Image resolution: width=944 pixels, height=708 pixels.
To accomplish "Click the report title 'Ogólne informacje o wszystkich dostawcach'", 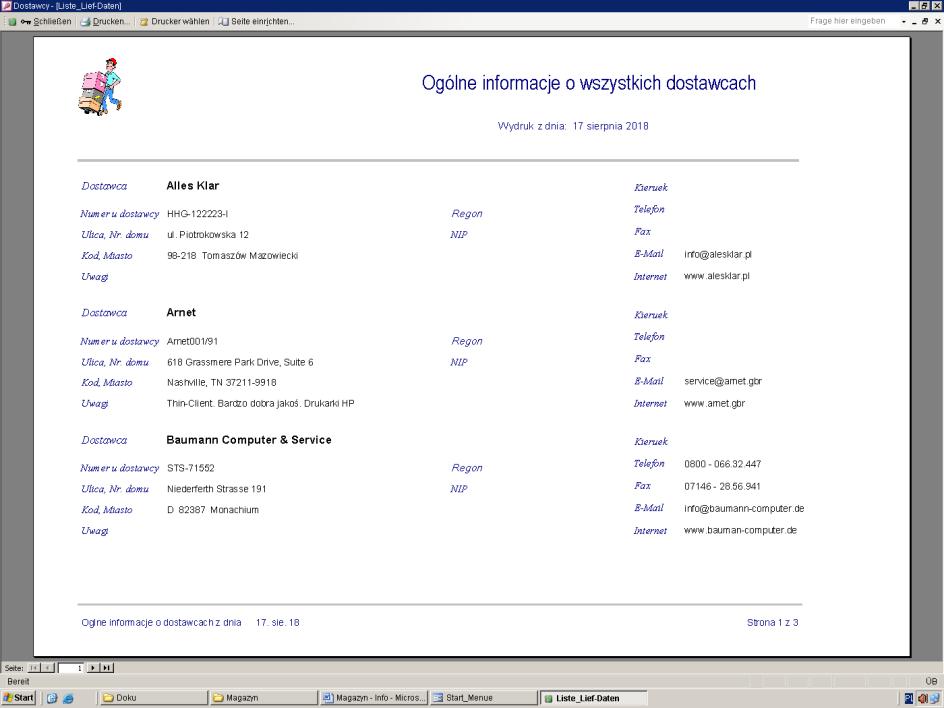I will click(589, 83).
